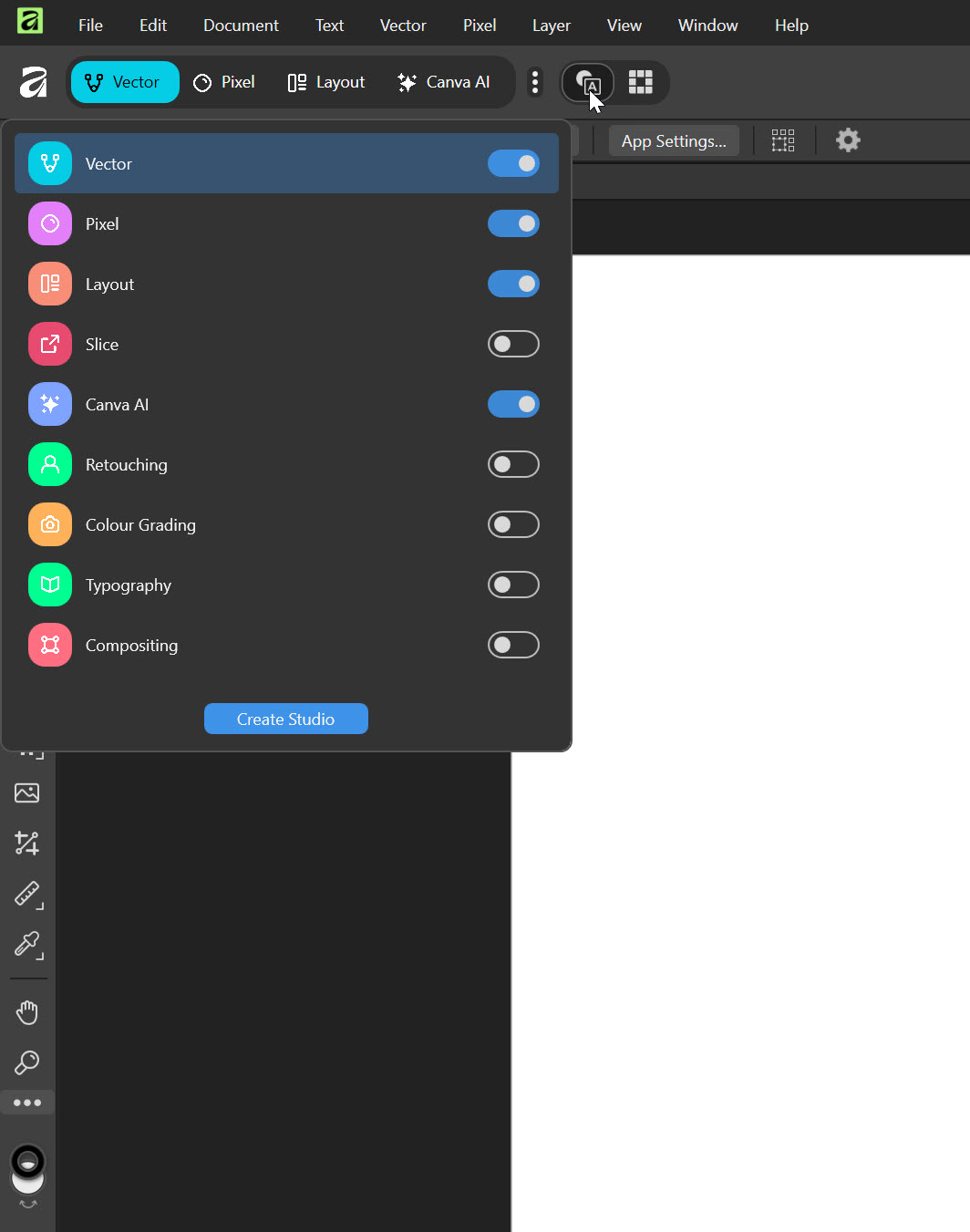The image size is (970, 1232).
Task: Click the Create Studio button
Action: (286, 720)
